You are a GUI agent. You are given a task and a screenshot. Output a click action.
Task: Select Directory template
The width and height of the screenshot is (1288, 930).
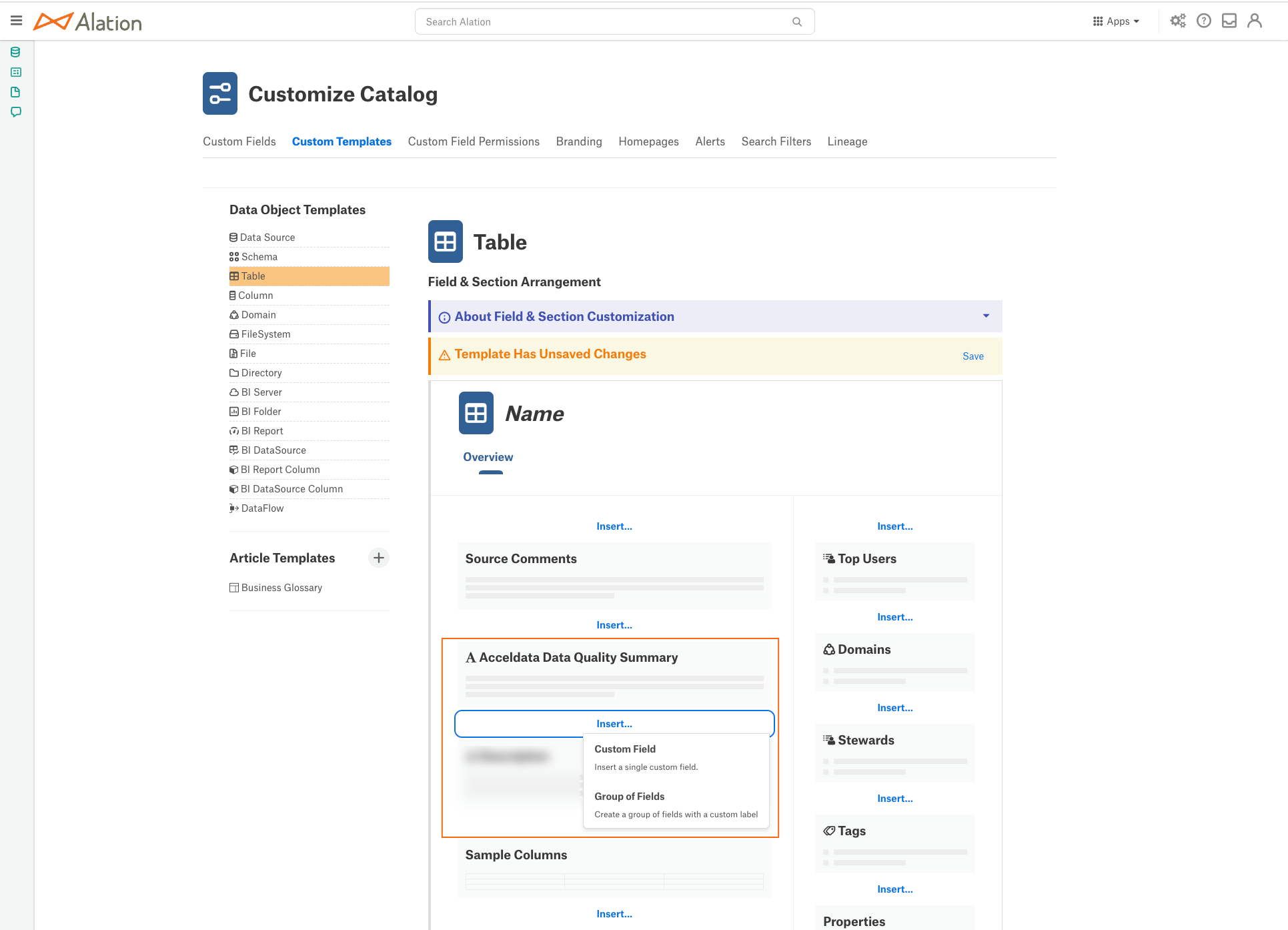309,373
